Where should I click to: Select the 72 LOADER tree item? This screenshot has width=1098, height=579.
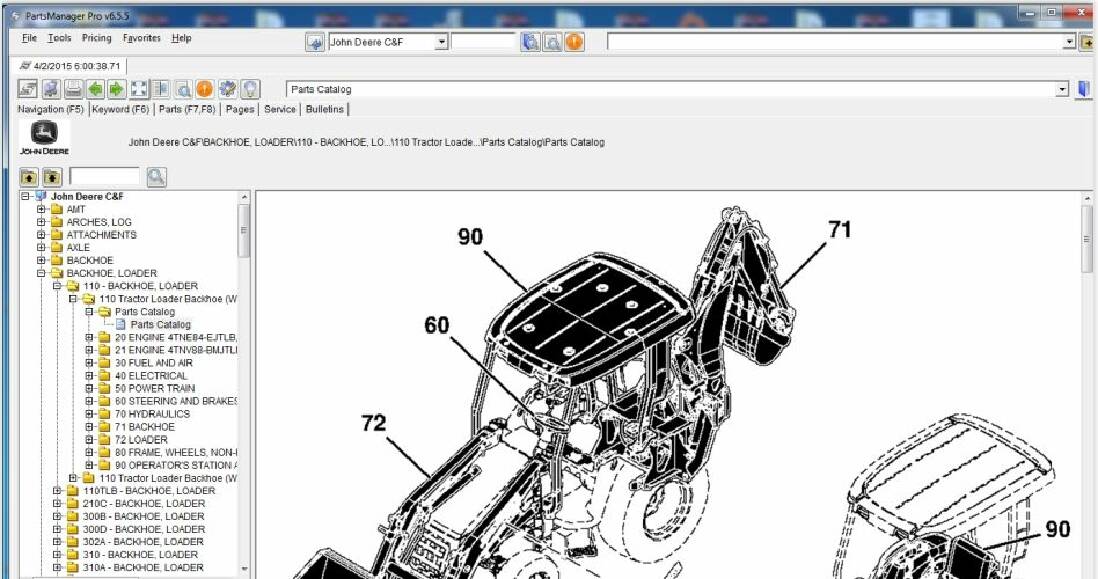(141, 440)
